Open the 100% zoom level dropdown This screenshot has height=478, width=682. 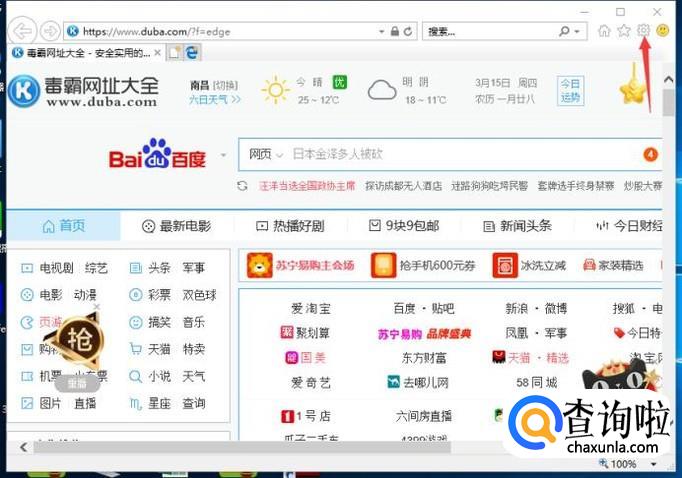[653, 464]
